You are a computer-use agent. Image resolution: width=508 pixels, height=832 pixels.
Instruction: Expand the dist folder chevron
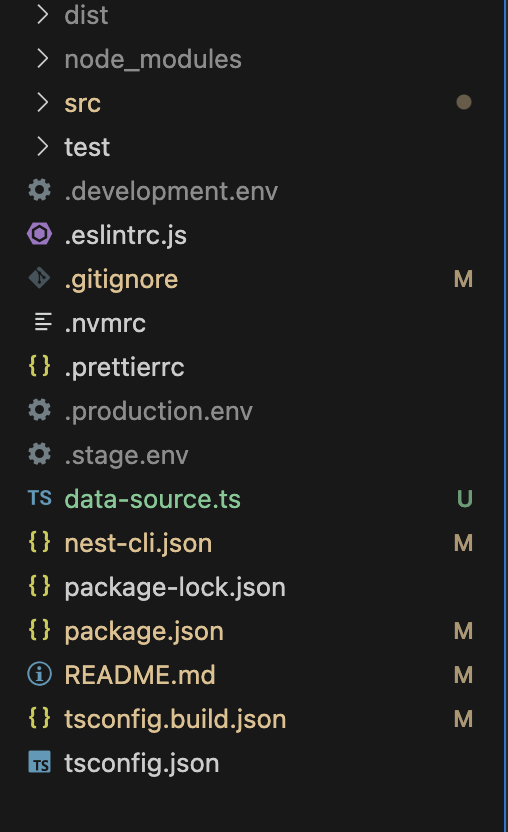point(42,14)
